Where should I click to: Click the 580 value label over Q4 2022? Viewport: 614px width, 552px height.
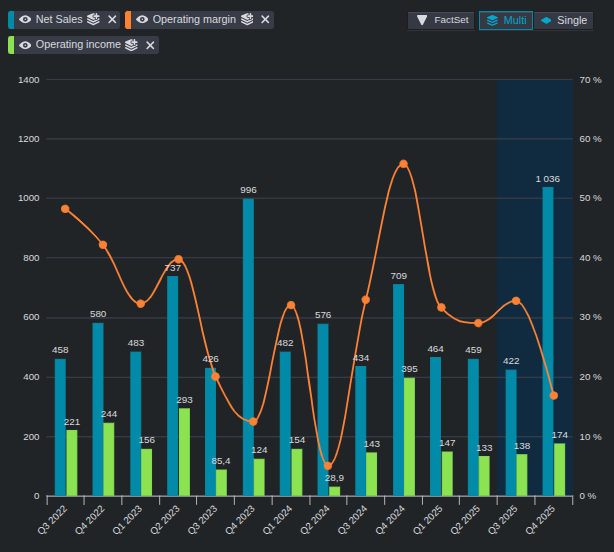pos(98,314)
